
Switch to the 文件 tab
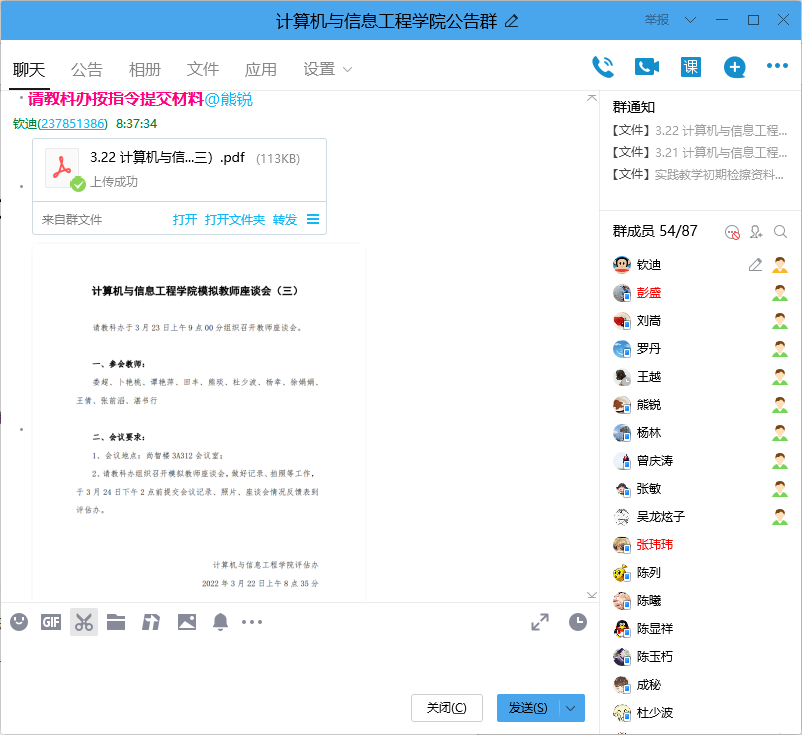(203, 69)
